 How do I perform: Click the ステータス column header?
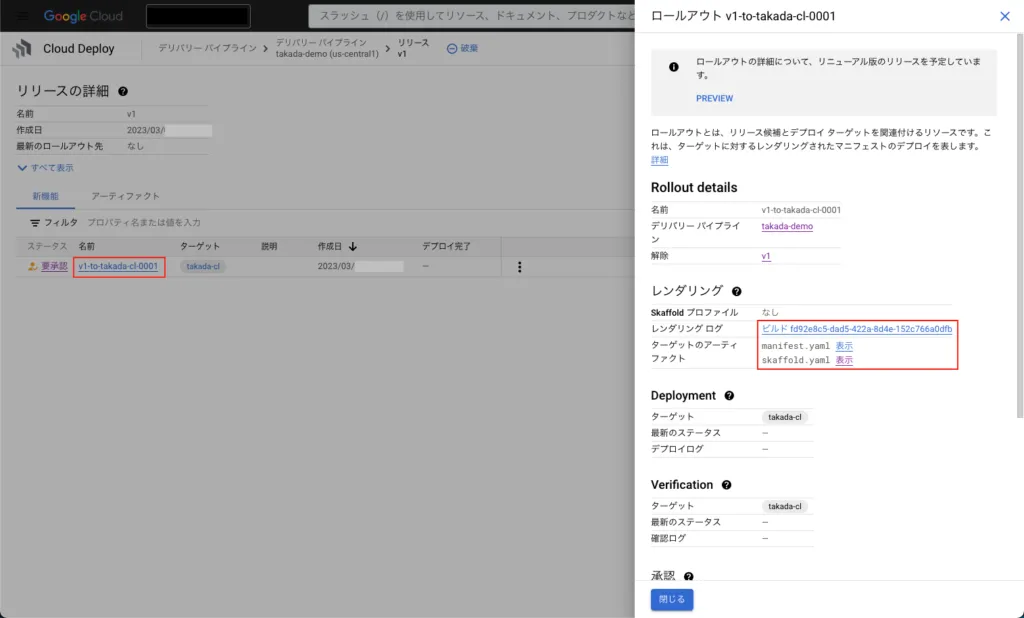coord(47,246)
